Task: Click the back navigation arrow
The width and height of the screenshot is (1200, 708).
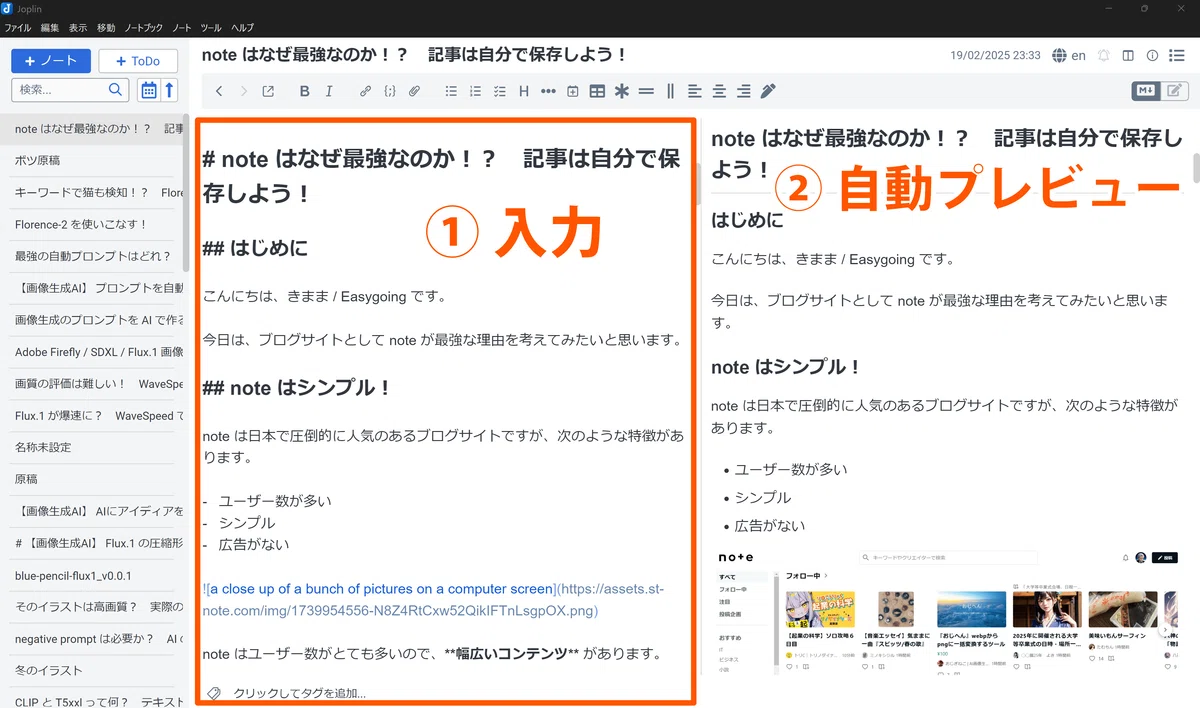Action: point(219,91)
